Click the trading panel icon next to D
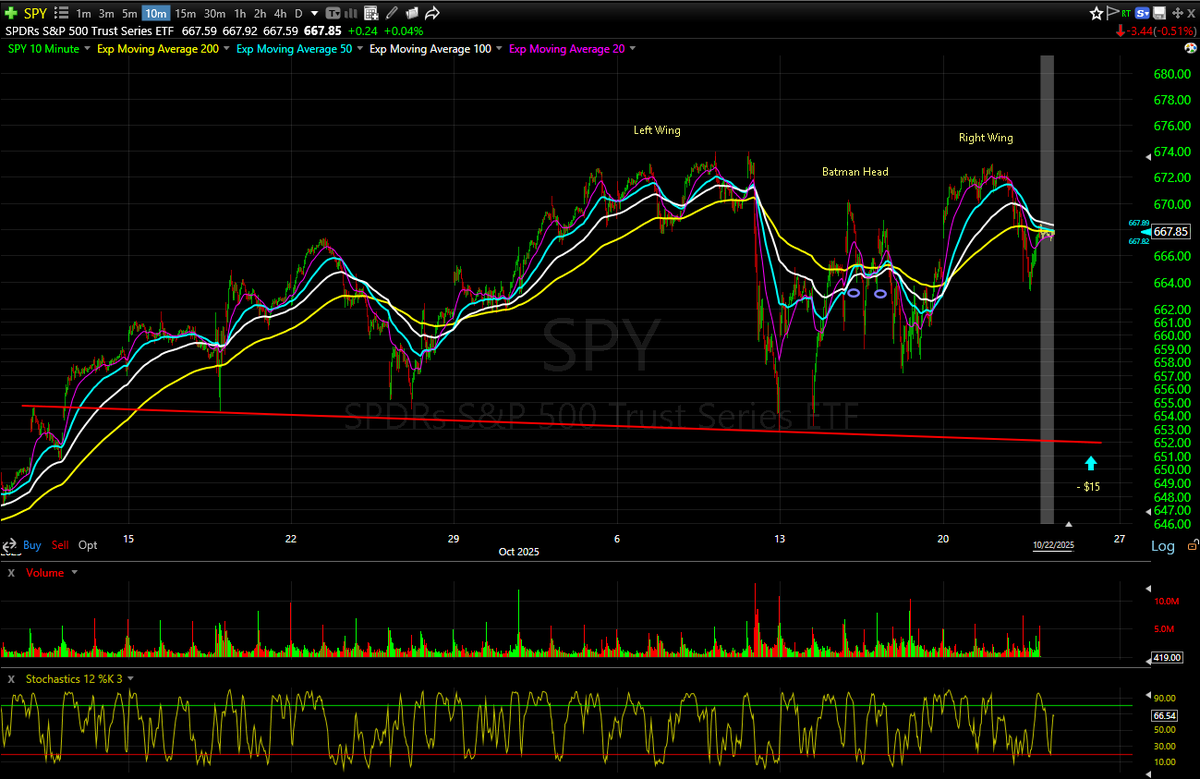This screenshot has height=779, width=1200. pos(333,13)
